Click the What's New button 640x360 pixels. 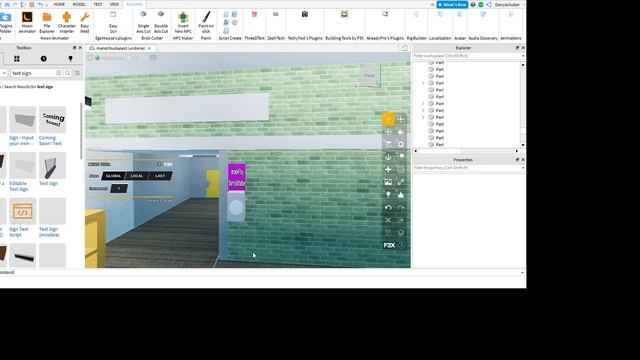(x=452, y=4)
